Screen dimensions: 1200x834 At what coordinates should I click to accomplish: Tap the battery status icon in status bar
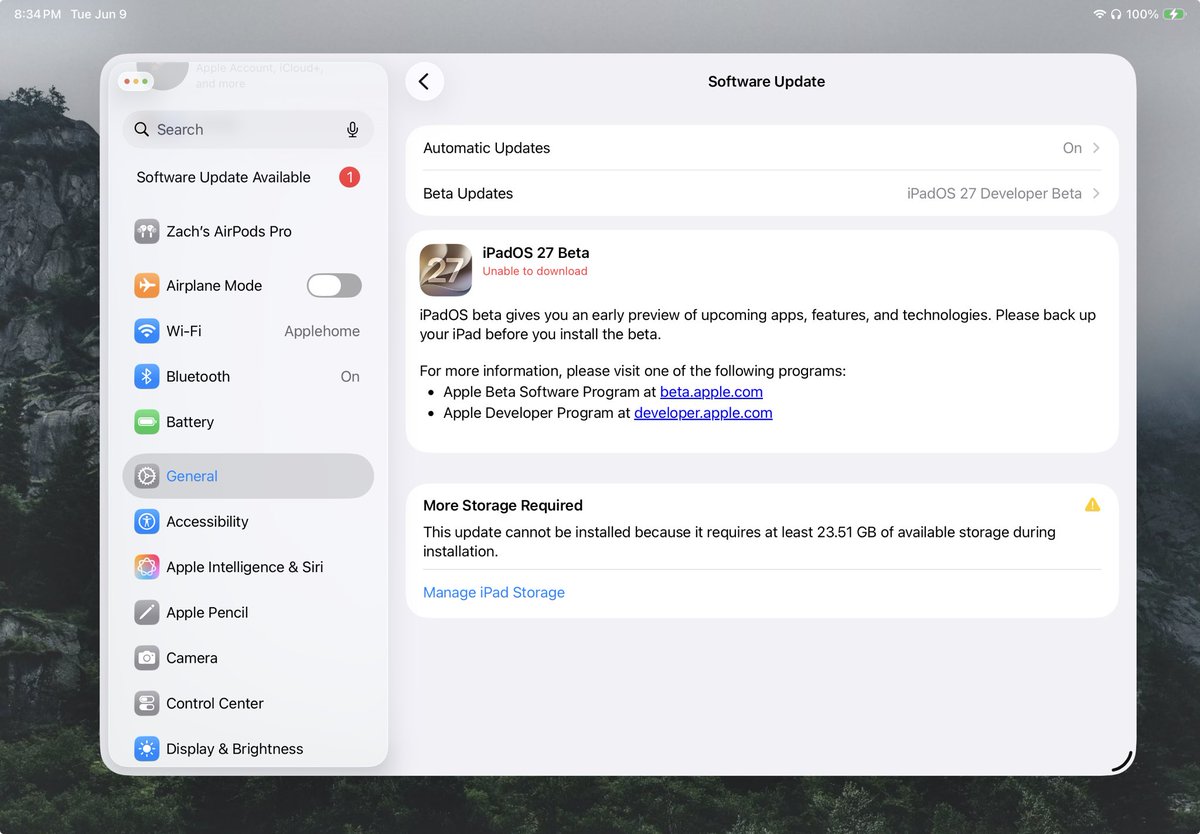pyautogui.click(x=1173, y=15)
